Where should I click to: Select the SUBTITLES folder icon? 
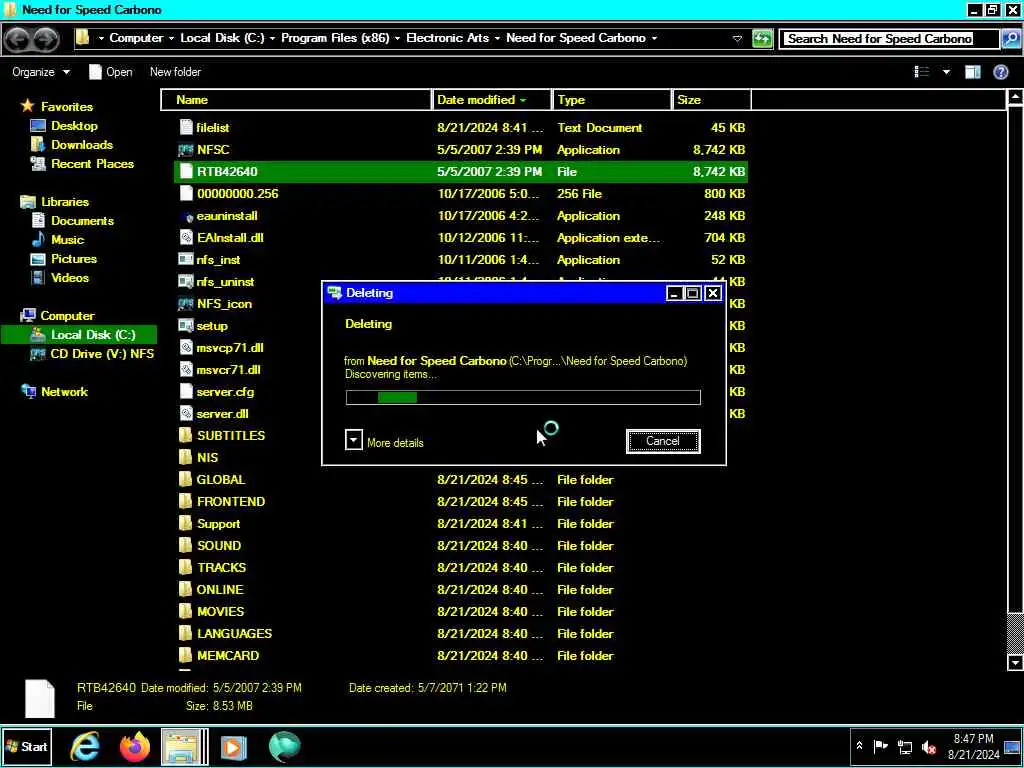coord(186,436)
